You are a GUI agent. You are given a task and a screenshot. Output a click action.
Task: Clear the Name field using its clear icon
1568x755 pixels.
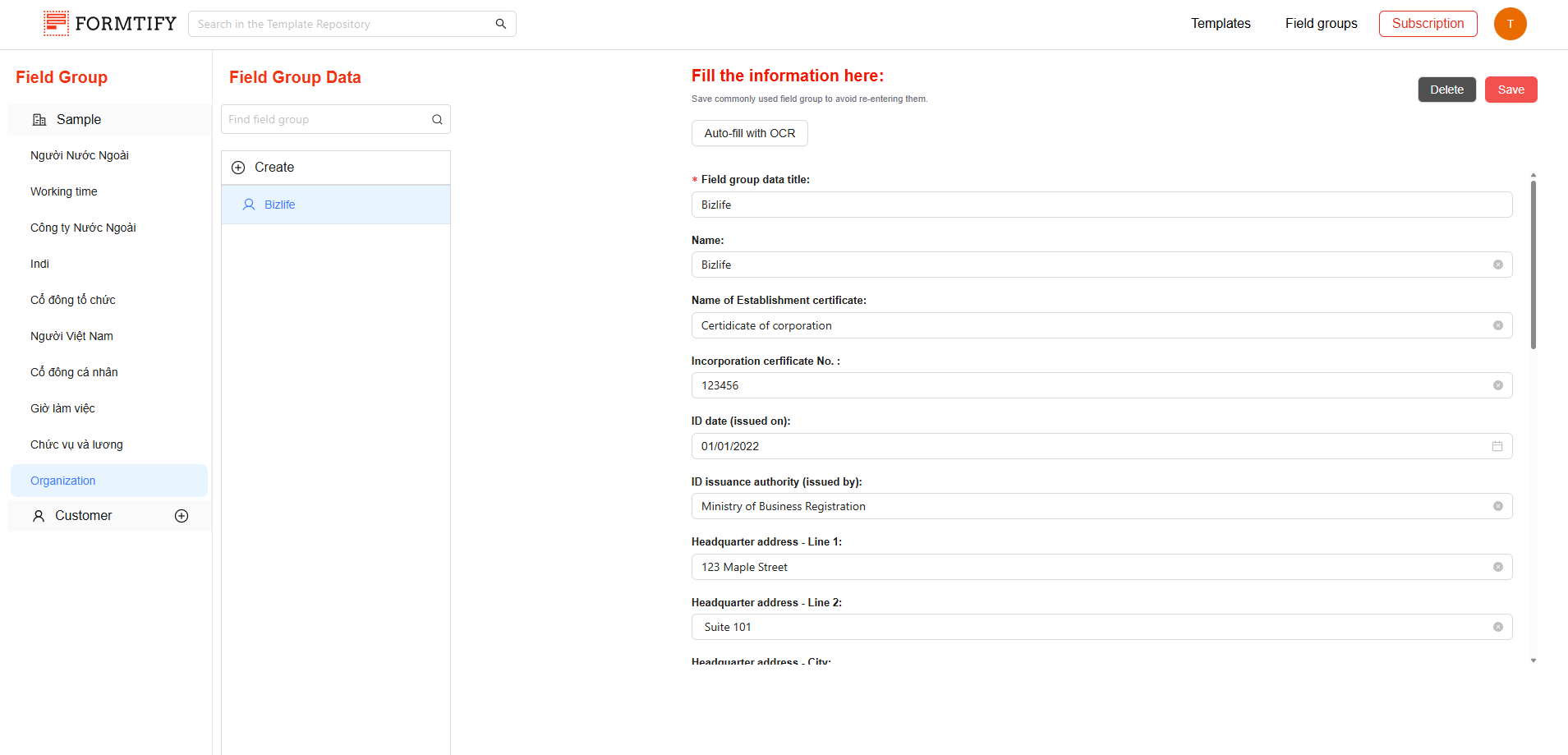1497,265
